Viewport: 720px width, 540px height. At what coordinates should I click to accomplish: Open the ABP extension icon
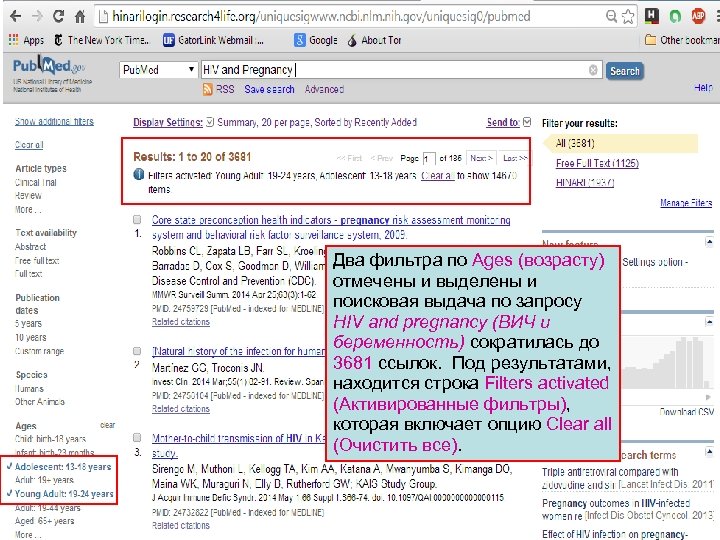coord(698,16)
